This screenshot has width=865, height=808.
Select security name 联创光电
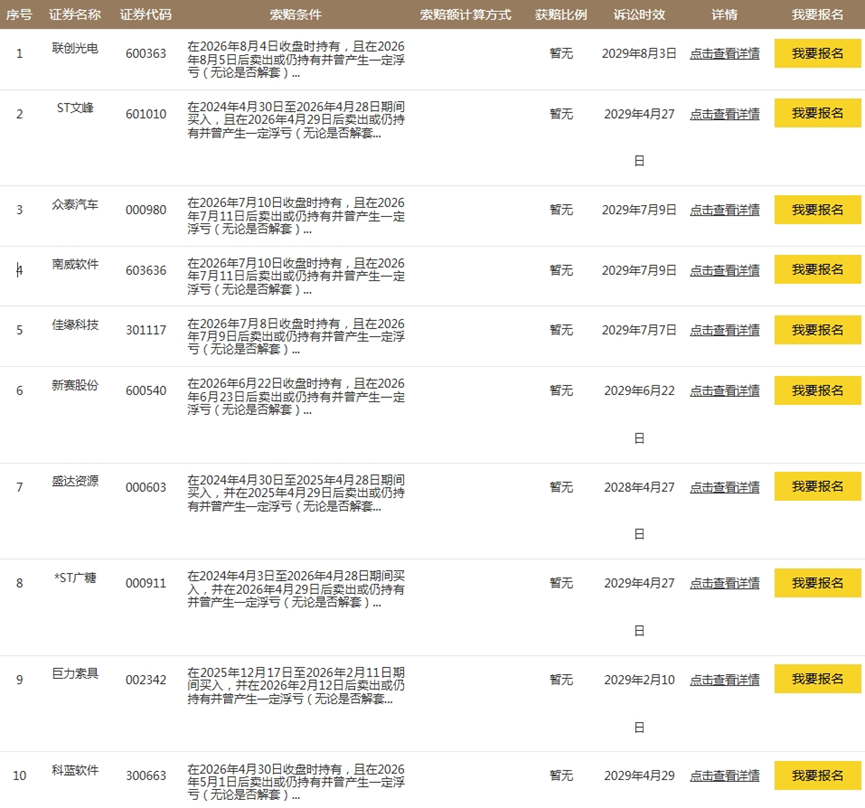[x=75, y=48]
